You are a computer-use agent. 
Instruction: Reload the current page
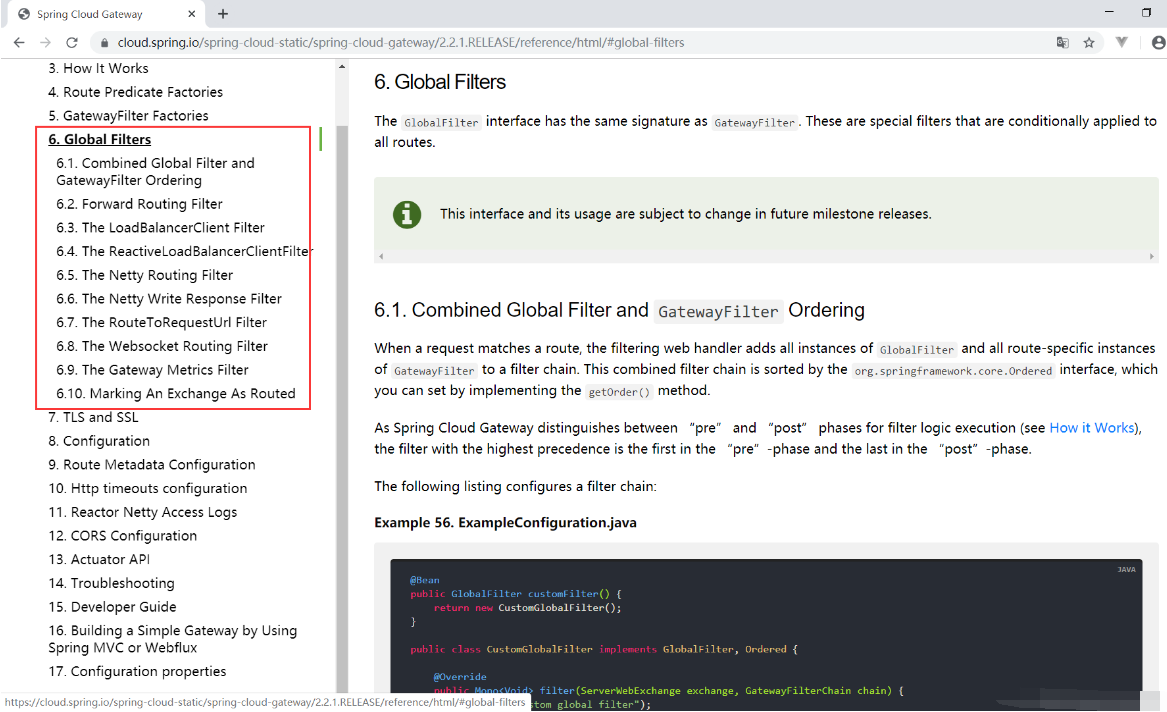point(72,43)
